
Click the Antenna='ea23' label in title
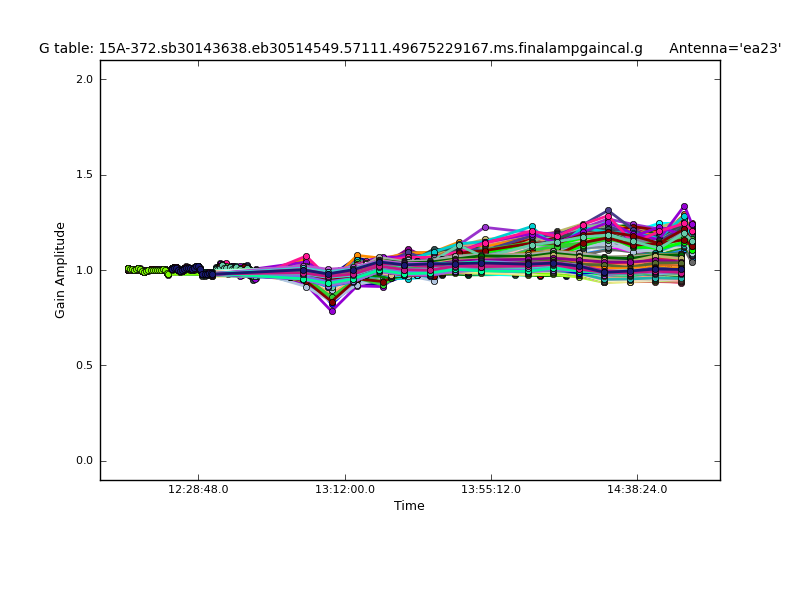725,48
